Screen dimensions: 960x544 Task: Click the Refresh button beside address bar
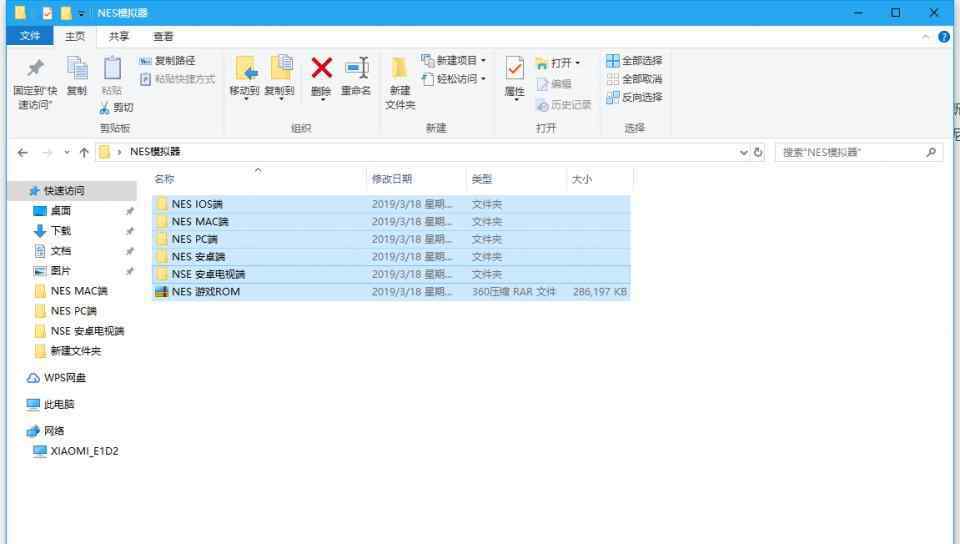pos(758,152)
